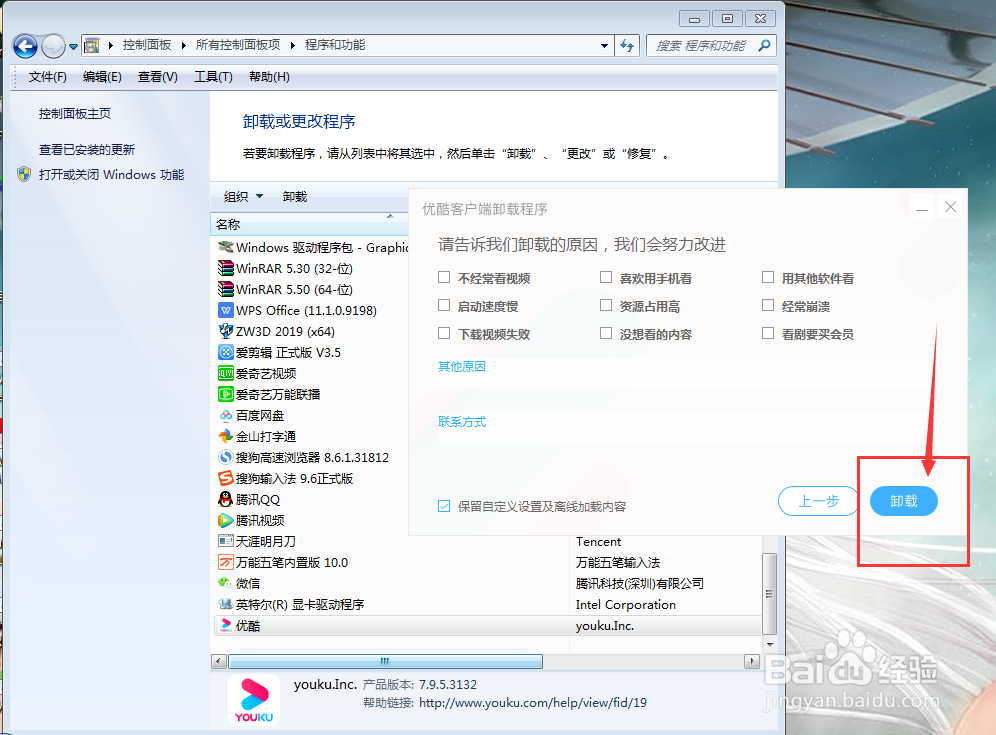The image size is (996, 735).
Task: Check 没想看的内容 reason
Action: 606,334
